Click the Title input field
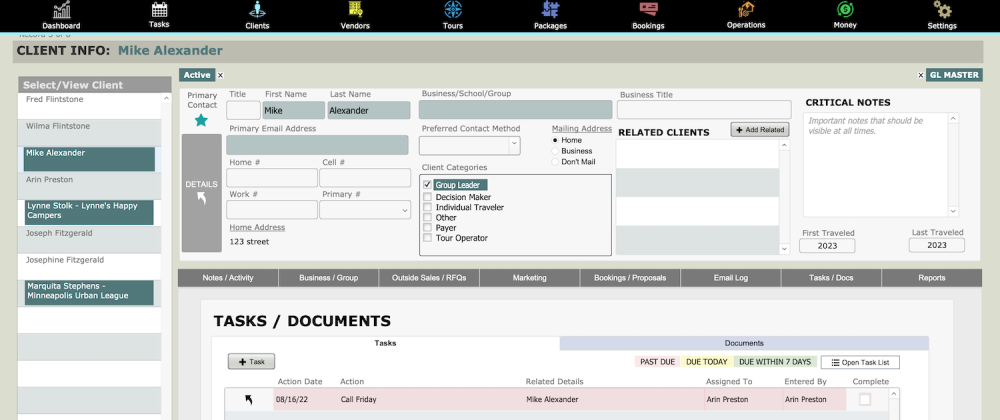 coord(244,110)
